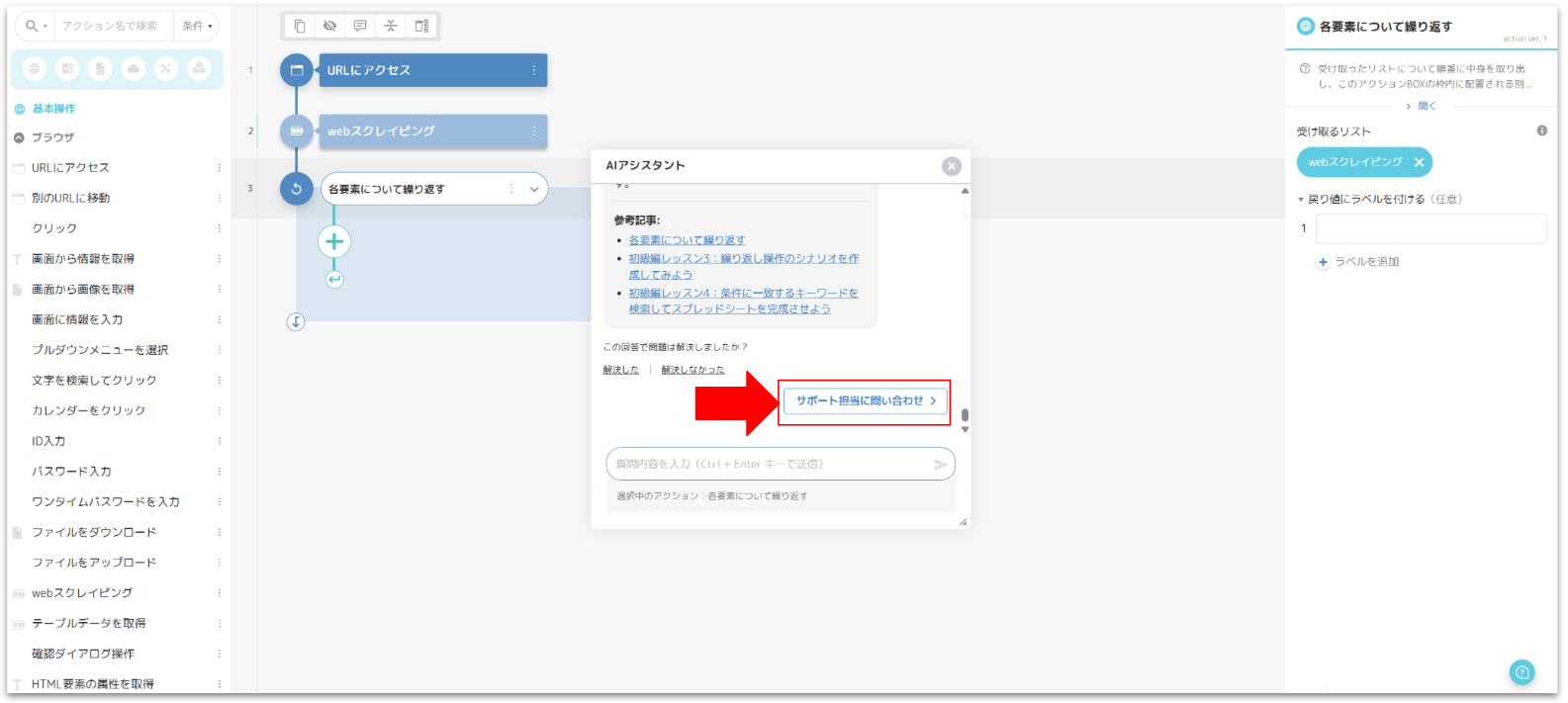Viewport: 1568px width, 703px height.
Task: Click the AI assistant scrollbar thumb
Action: pyautogui.click(x=965, y=415)
